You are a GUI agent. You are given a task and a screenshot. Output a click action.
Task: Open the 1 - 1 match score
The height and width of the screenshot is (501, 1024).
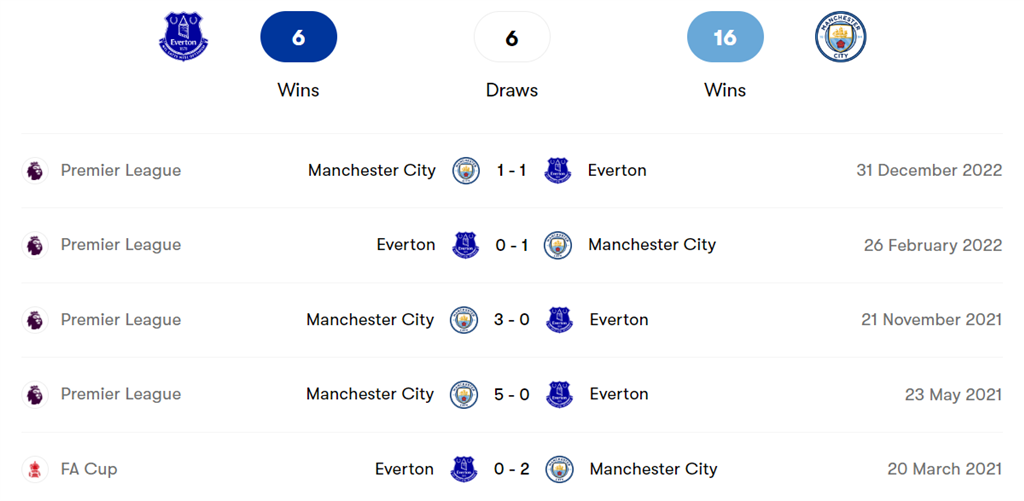(x=512, y=170)
